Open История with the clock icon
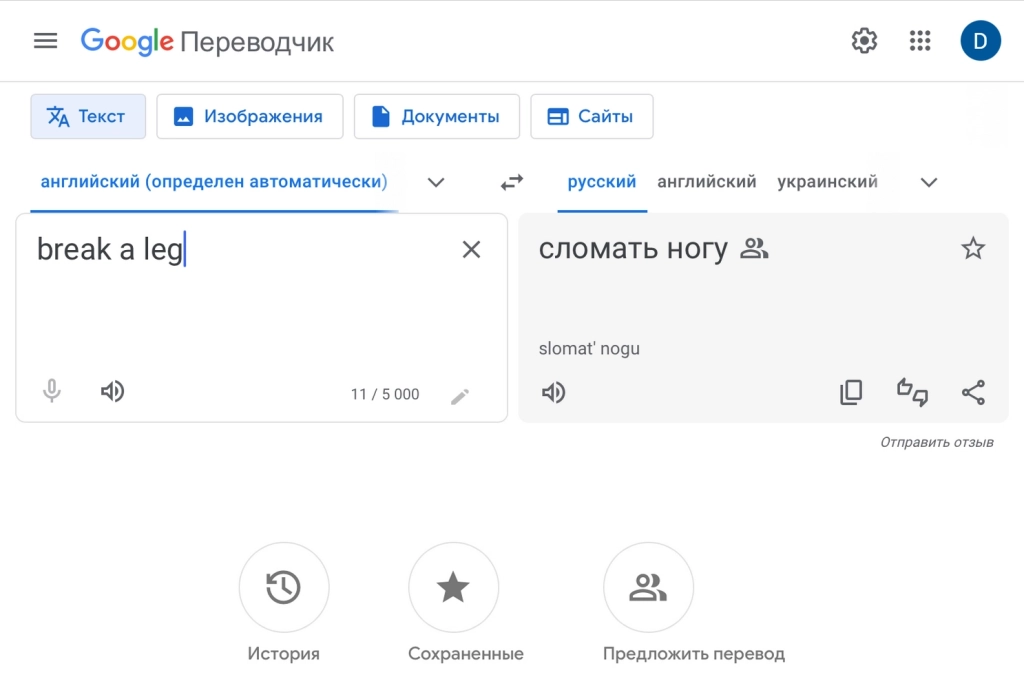This screenshot has width=1024, height=688. [284, 587]
